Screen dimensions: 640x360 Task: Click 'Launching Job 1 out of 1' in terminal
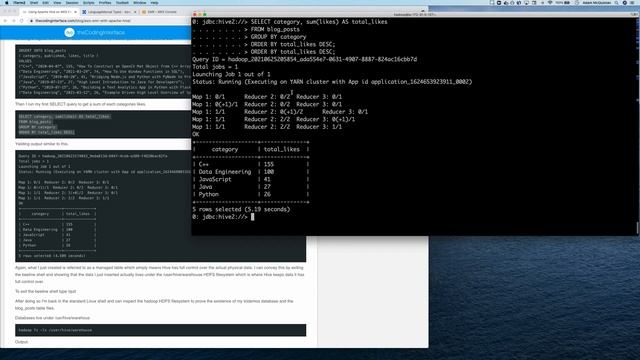coord(231,74)
